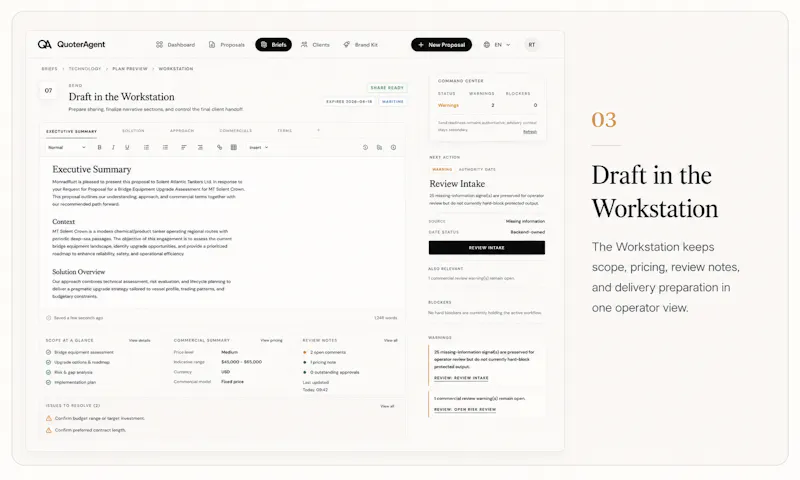Viewport: 800px width, 480px height.
Task: Click the Warning tag under Next Action
Action: 442,169
